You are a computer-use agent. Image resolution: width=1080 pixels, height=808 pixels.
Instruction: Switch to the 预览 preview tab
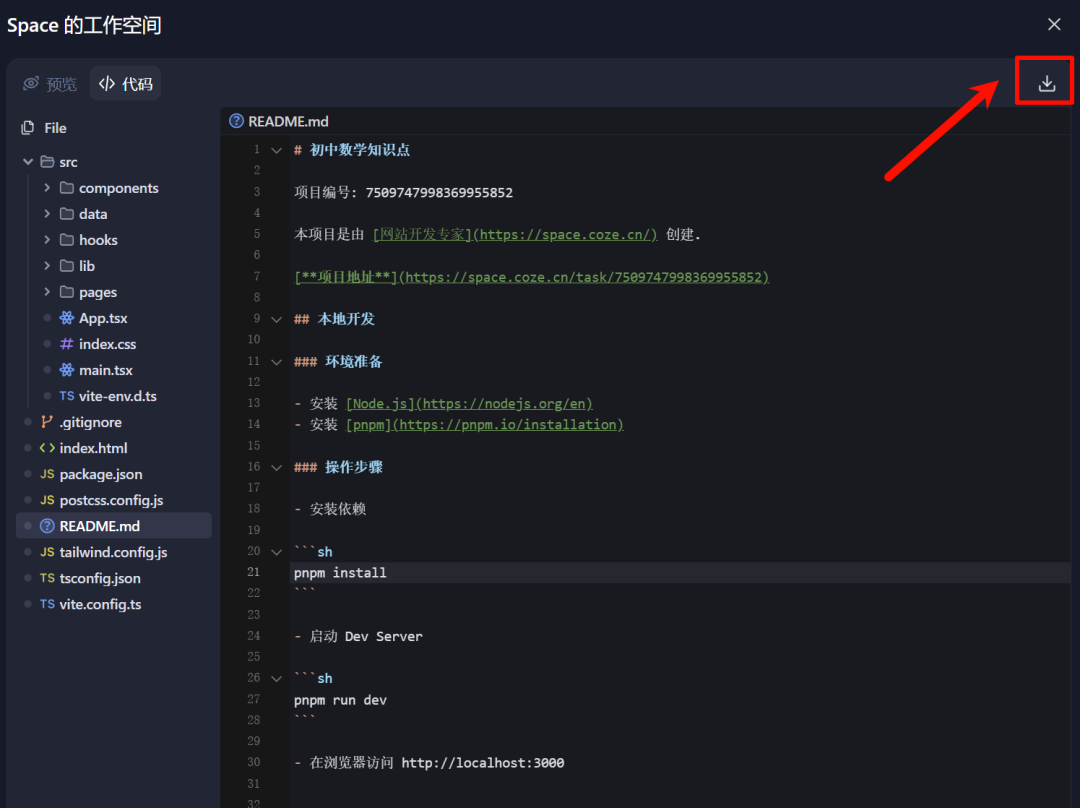(x=50, y=84)
